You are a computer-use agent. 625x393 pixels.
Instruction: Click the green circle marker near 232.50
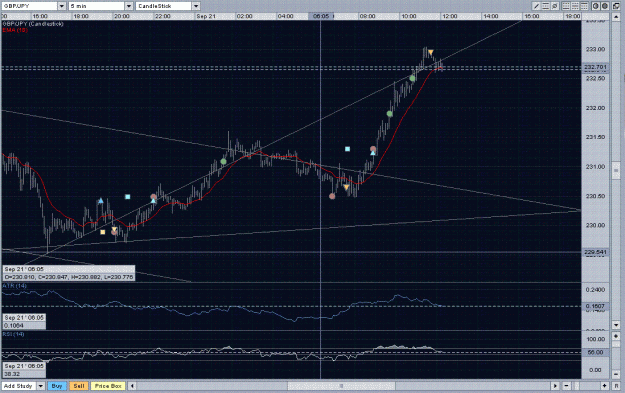coord(412,79)
